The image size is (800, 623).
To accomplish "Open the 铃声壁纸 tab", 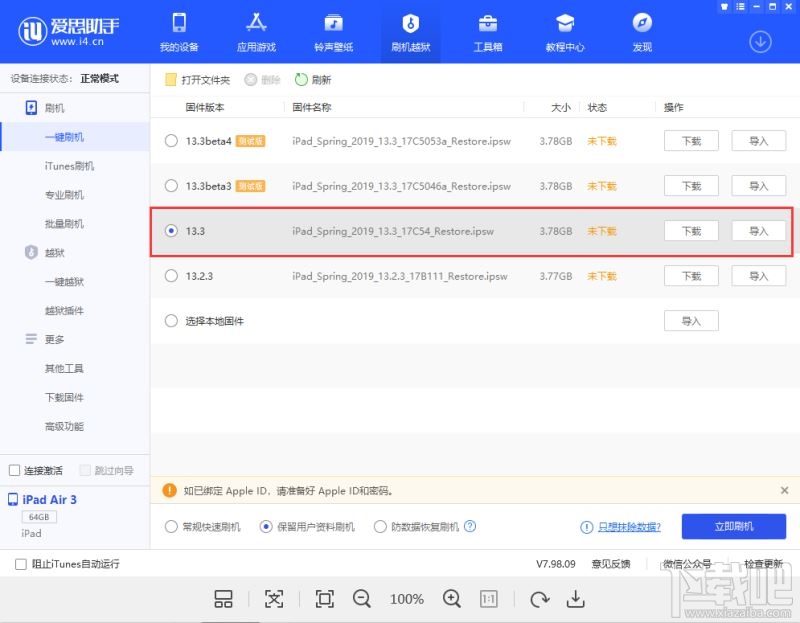I will point(334,32).
